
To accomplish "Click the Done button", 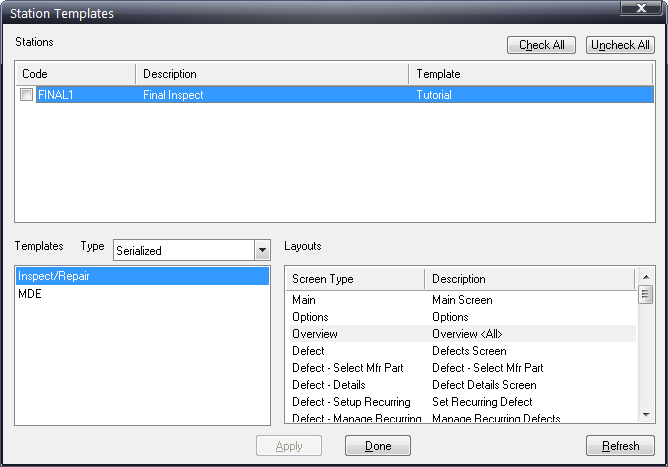I will coord(378,446).
